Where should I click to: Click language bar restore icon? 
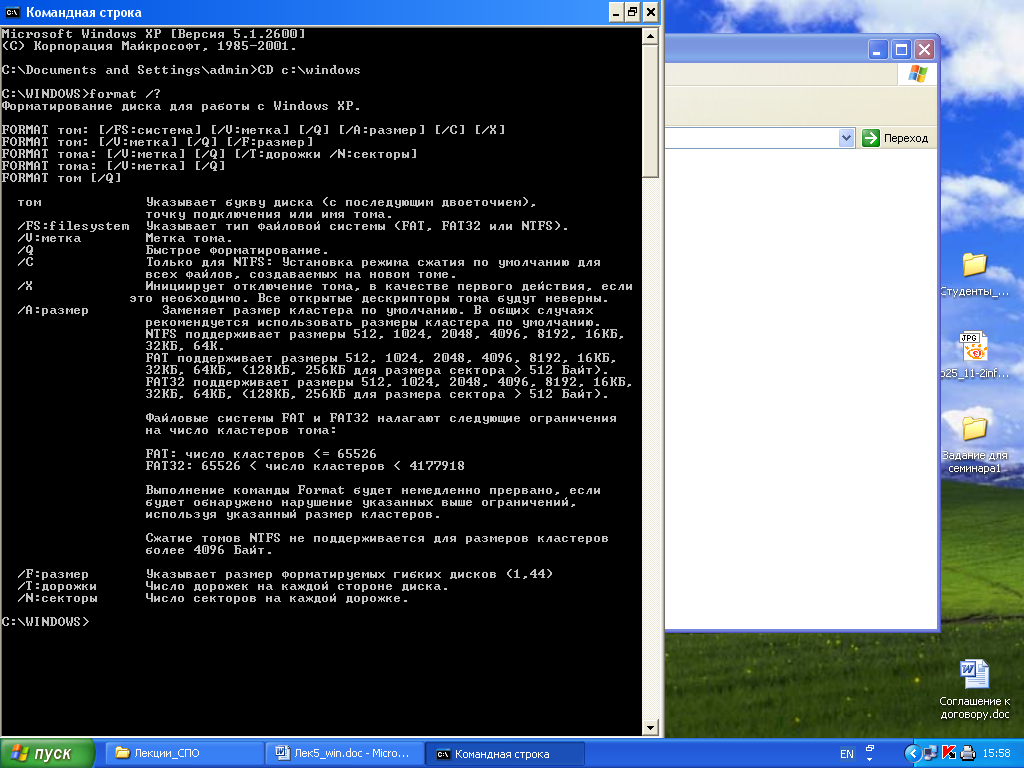(x=870, y=748)
